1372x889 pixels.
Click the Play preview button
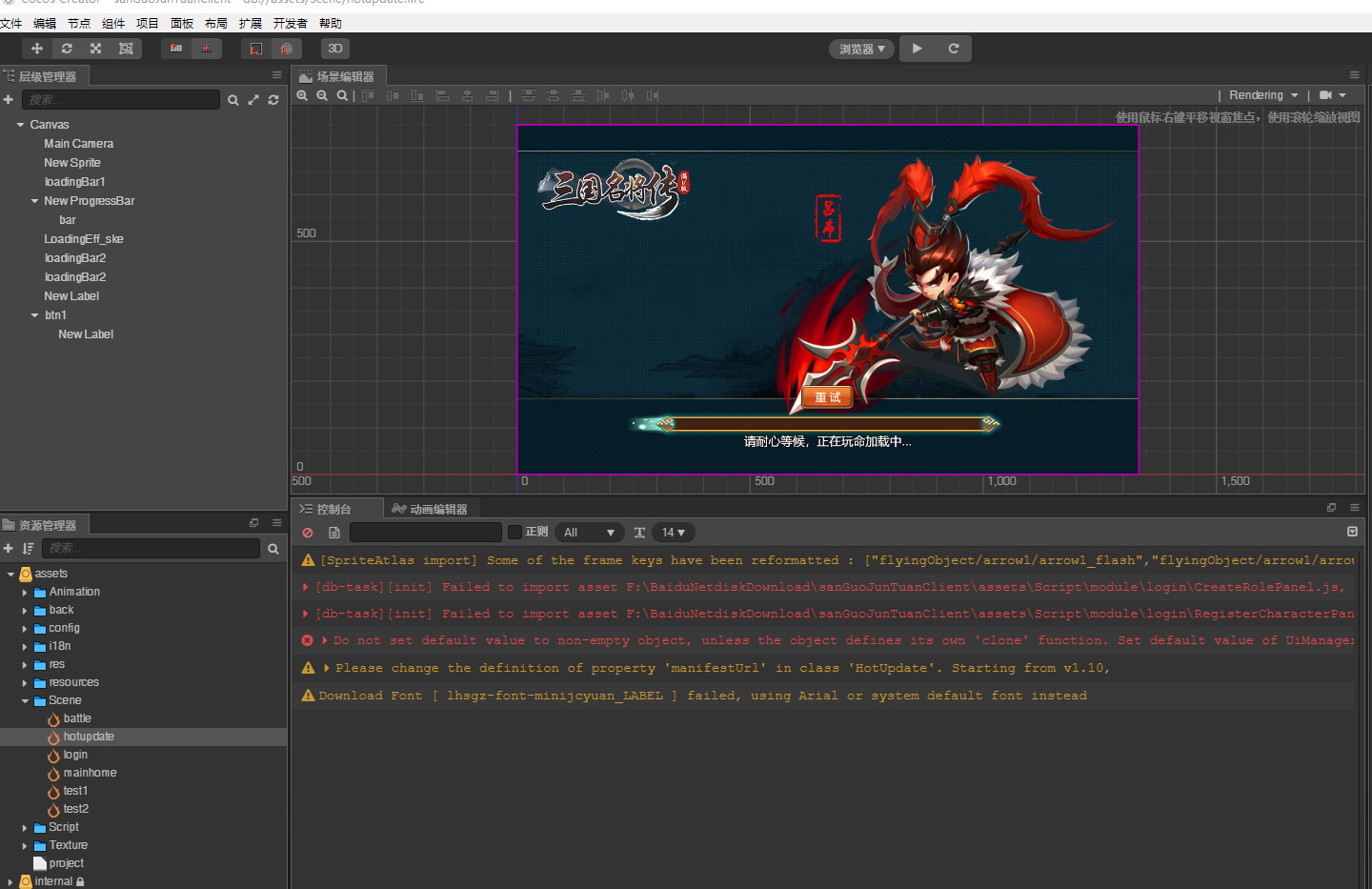click(917, 49)
